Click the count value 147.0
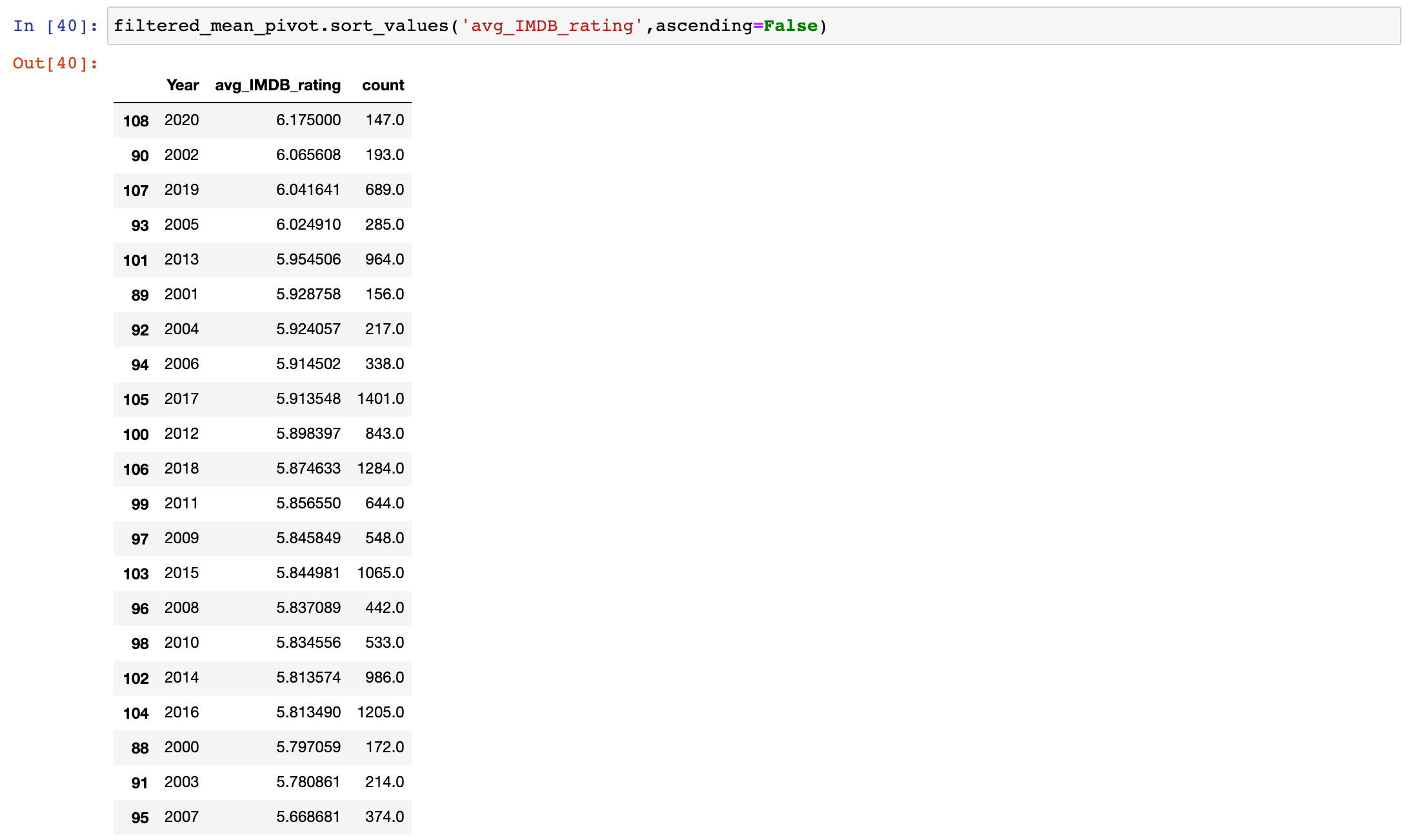The image size is (1413, 840). click(385, 120)
